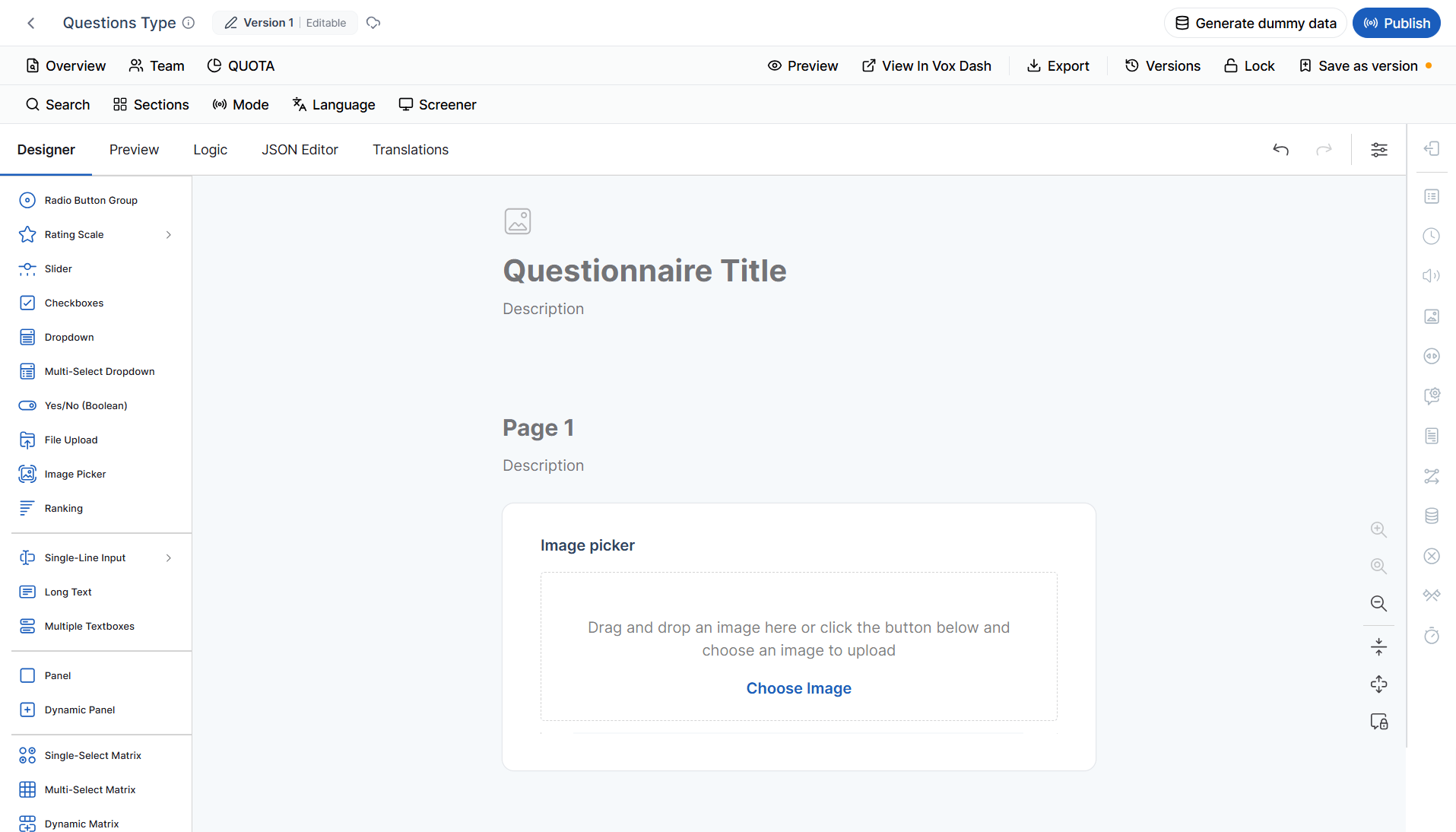Click Save as version button
The image size is (1456, 832).
pos(1366,66)
